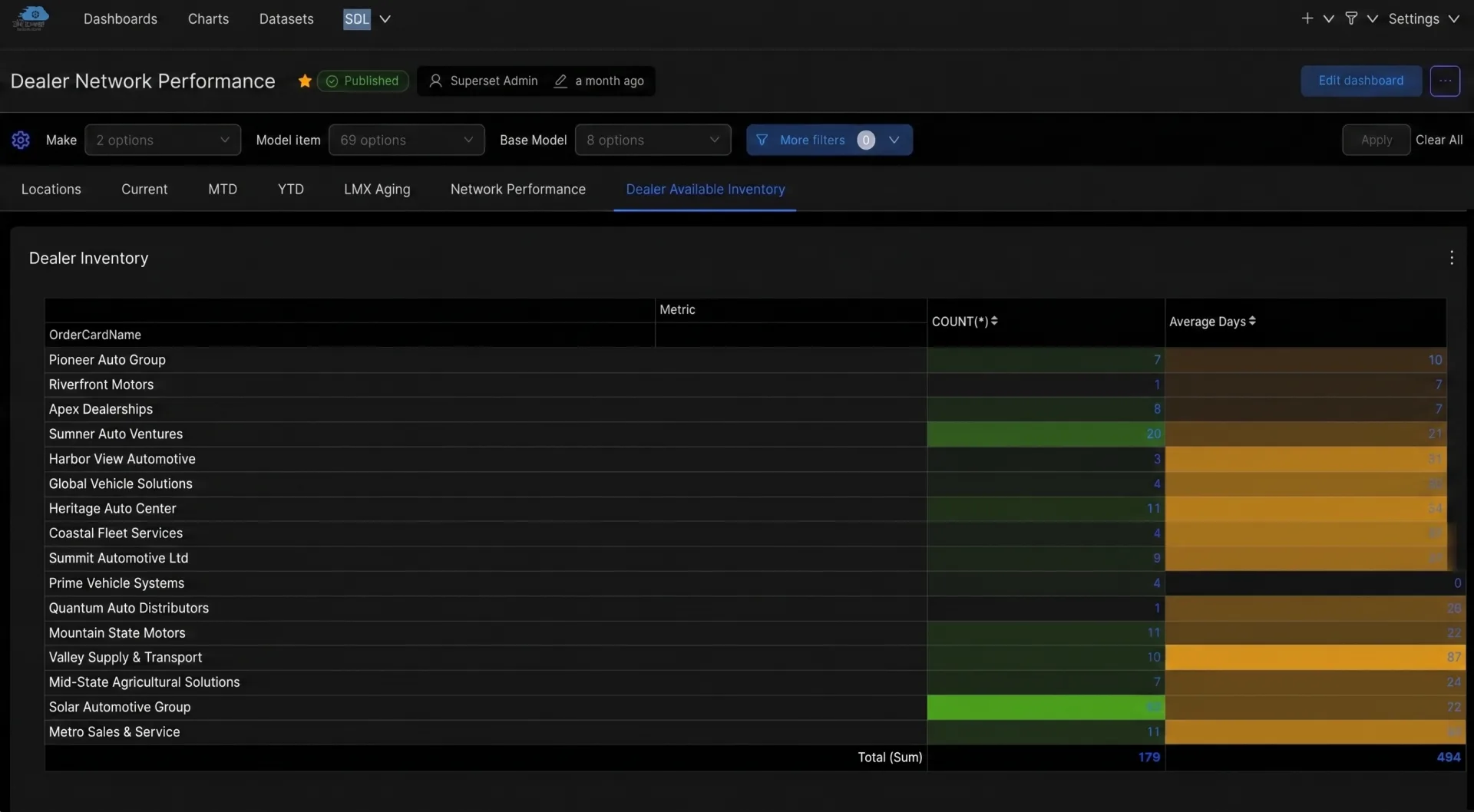Click the Clear All link

pyautogui.click(x=1439, y=140)
